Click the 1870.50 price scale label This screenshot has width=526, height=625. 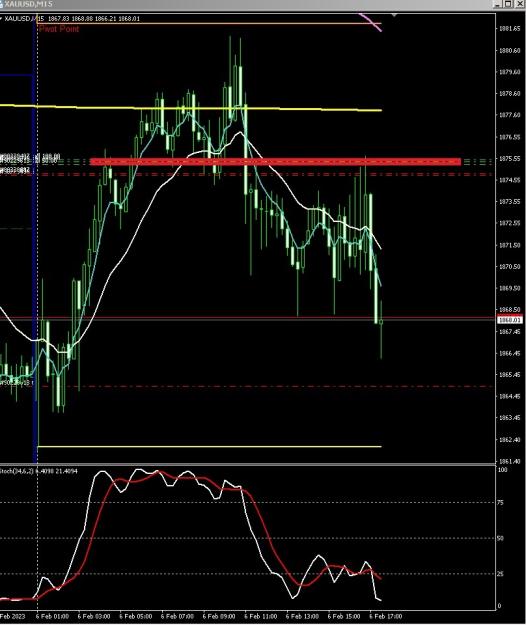[x=510, y=267]
